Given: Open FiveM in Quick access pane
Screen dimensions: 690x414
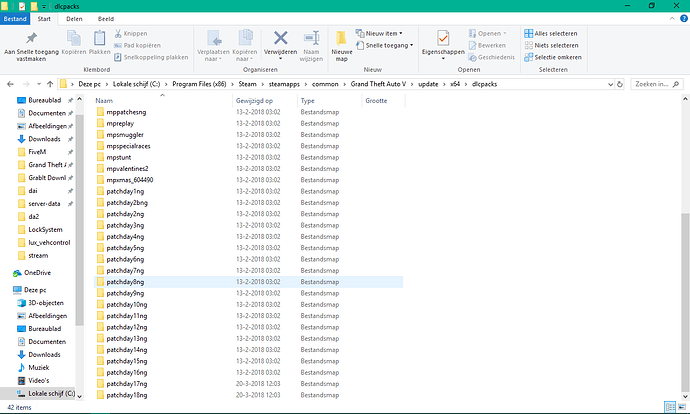Looking at the screenshot, I should pos(33,152).
